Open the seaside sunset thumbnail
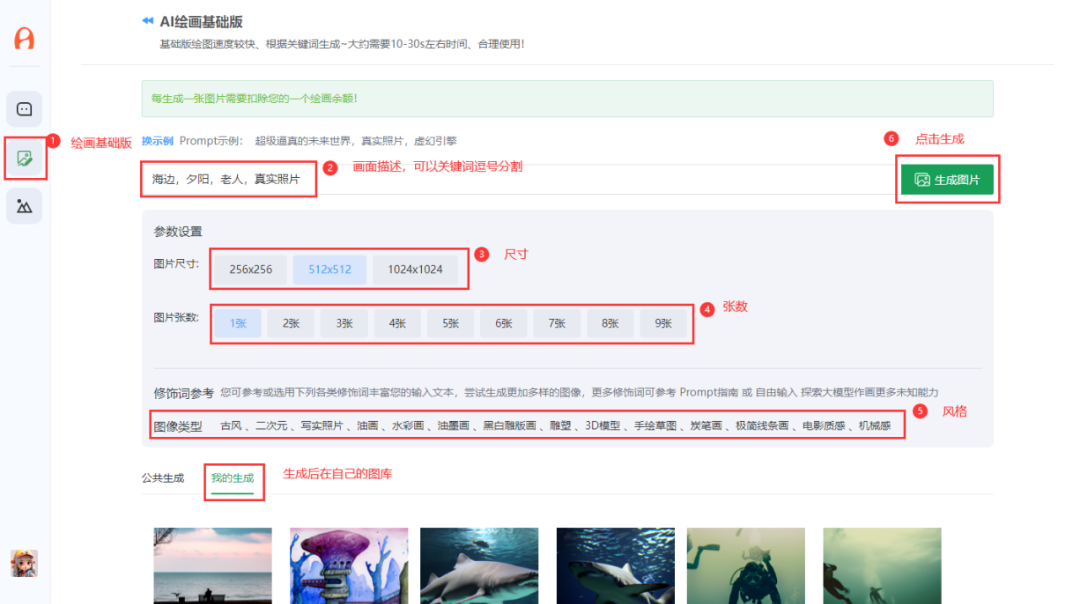1080x604 pixels. 211,566
